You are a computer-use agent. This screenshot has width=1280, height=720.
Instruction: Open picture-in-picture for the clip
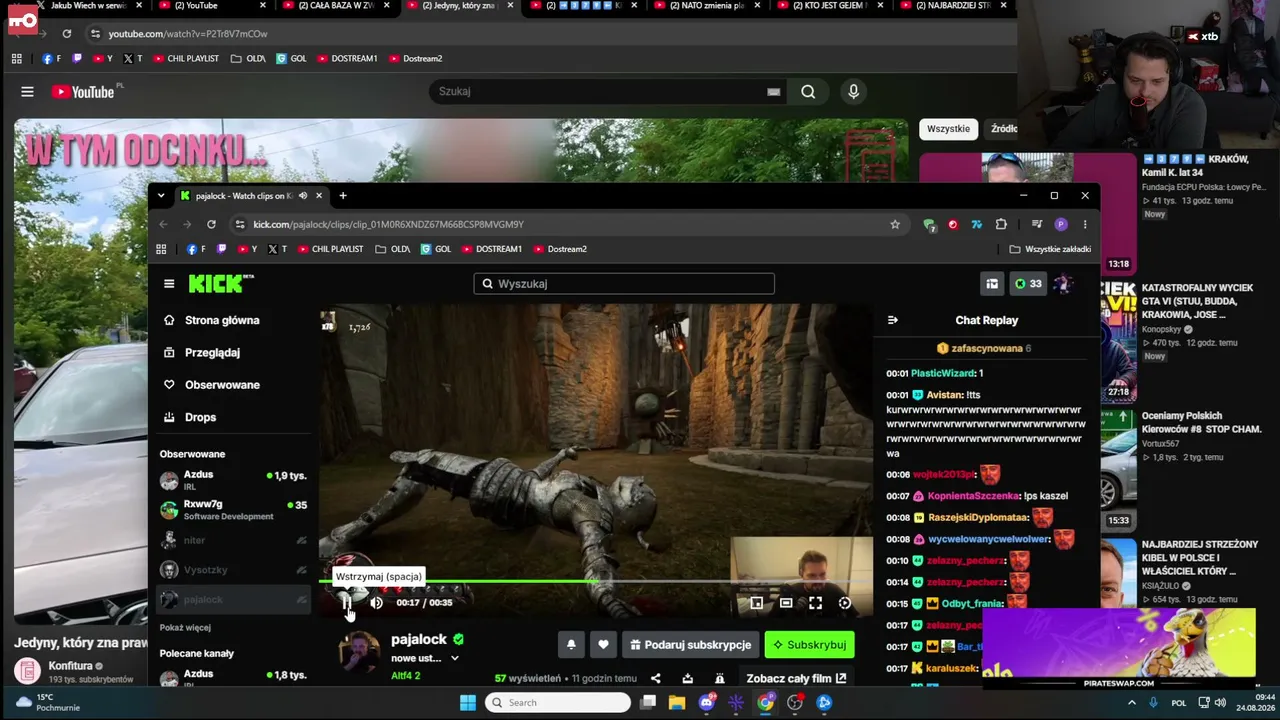point(757,603)
